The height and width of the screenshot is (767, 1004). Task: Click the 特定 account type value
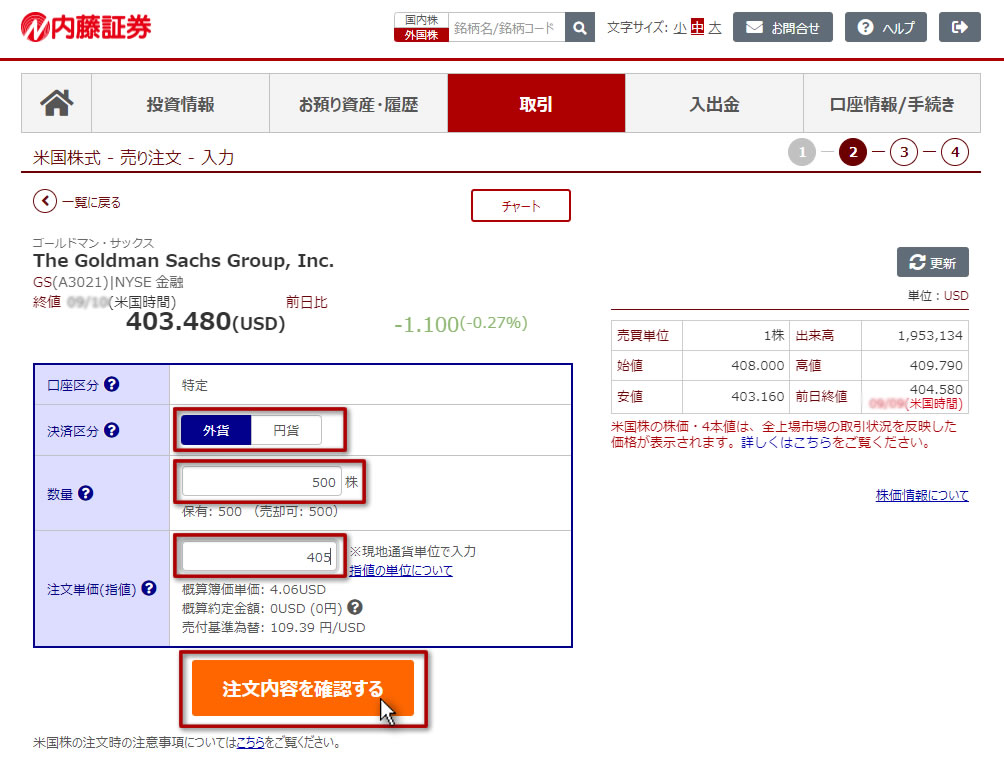(x=195, y=385)
